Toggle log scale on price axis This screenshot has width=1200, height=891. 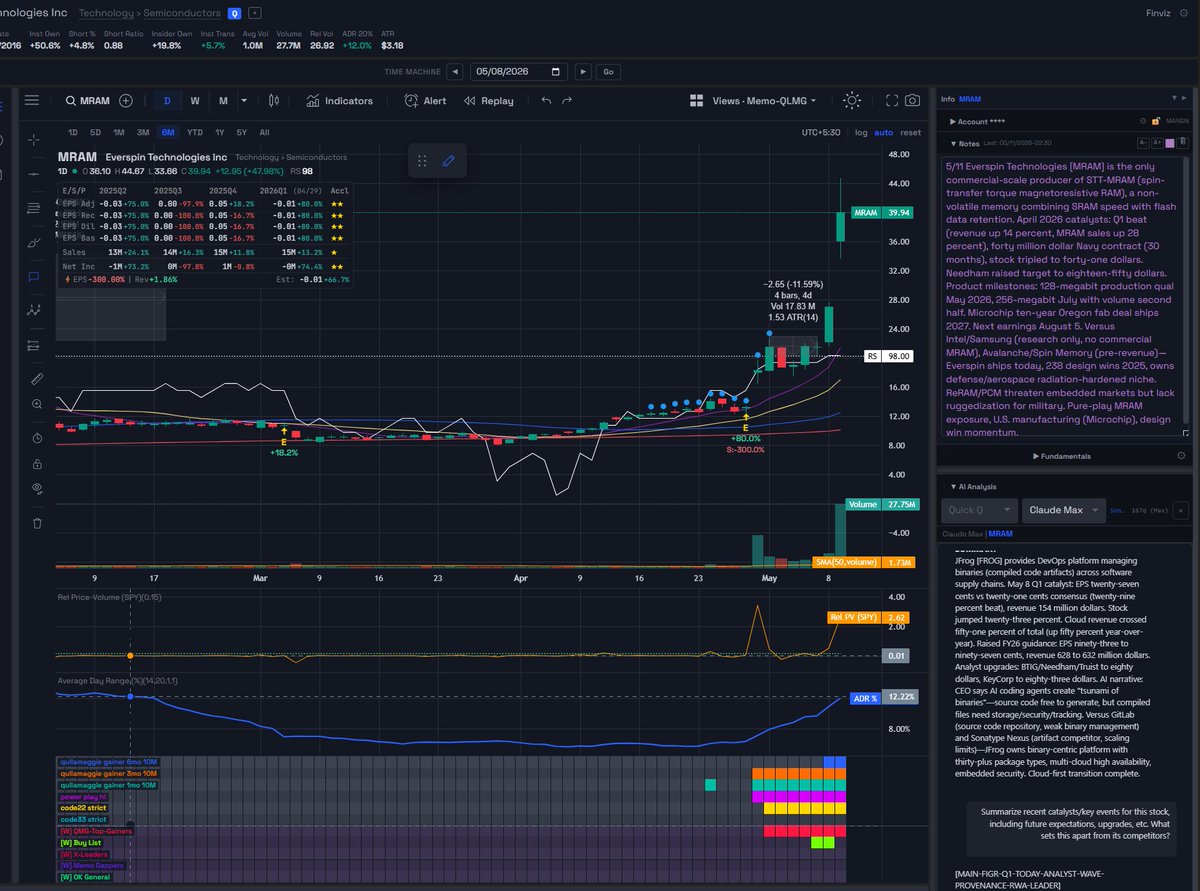point(861,132)
